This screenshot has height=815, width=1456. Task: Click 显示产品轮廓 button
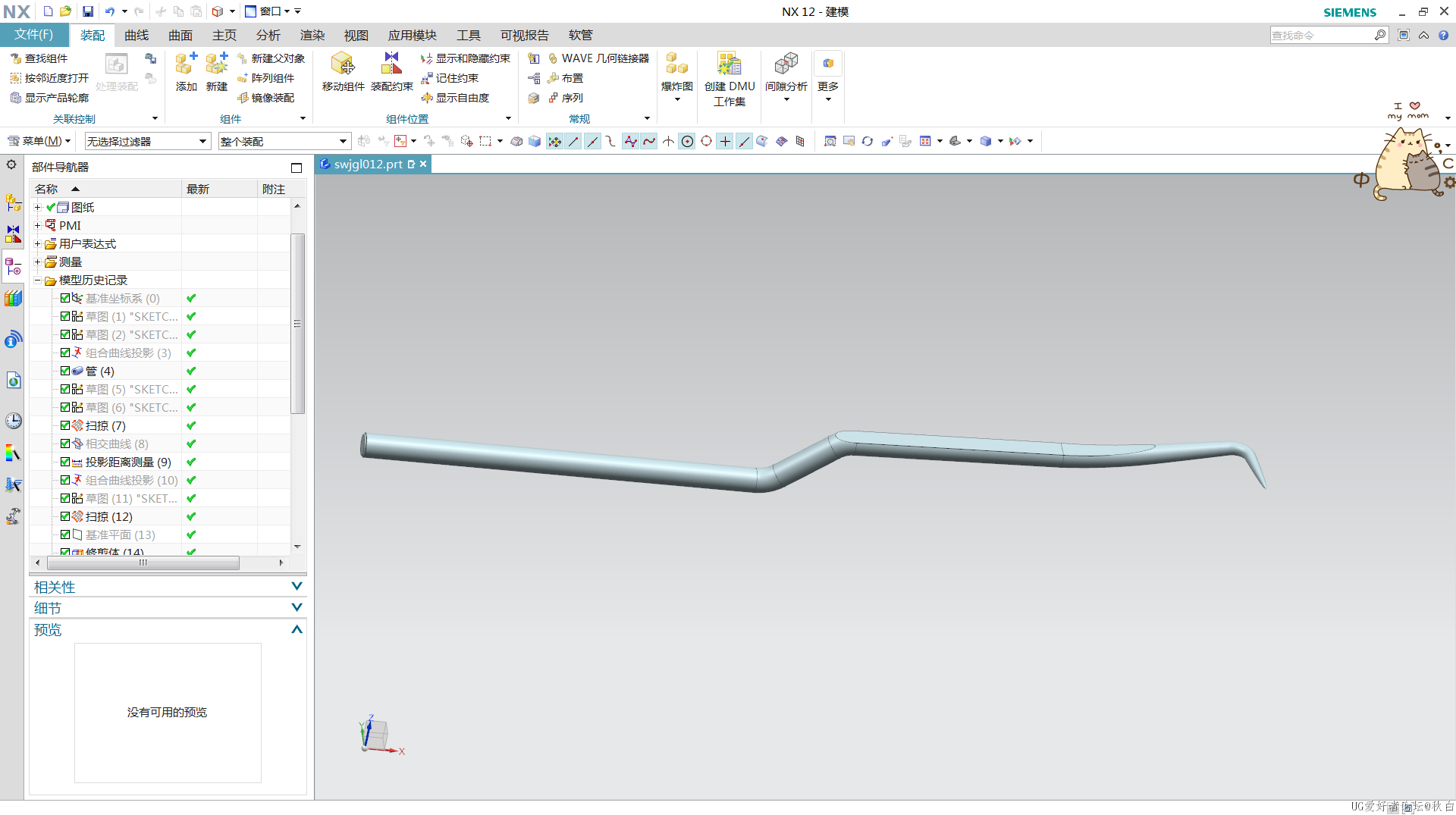pyautogui.click(x=49, y=98)
